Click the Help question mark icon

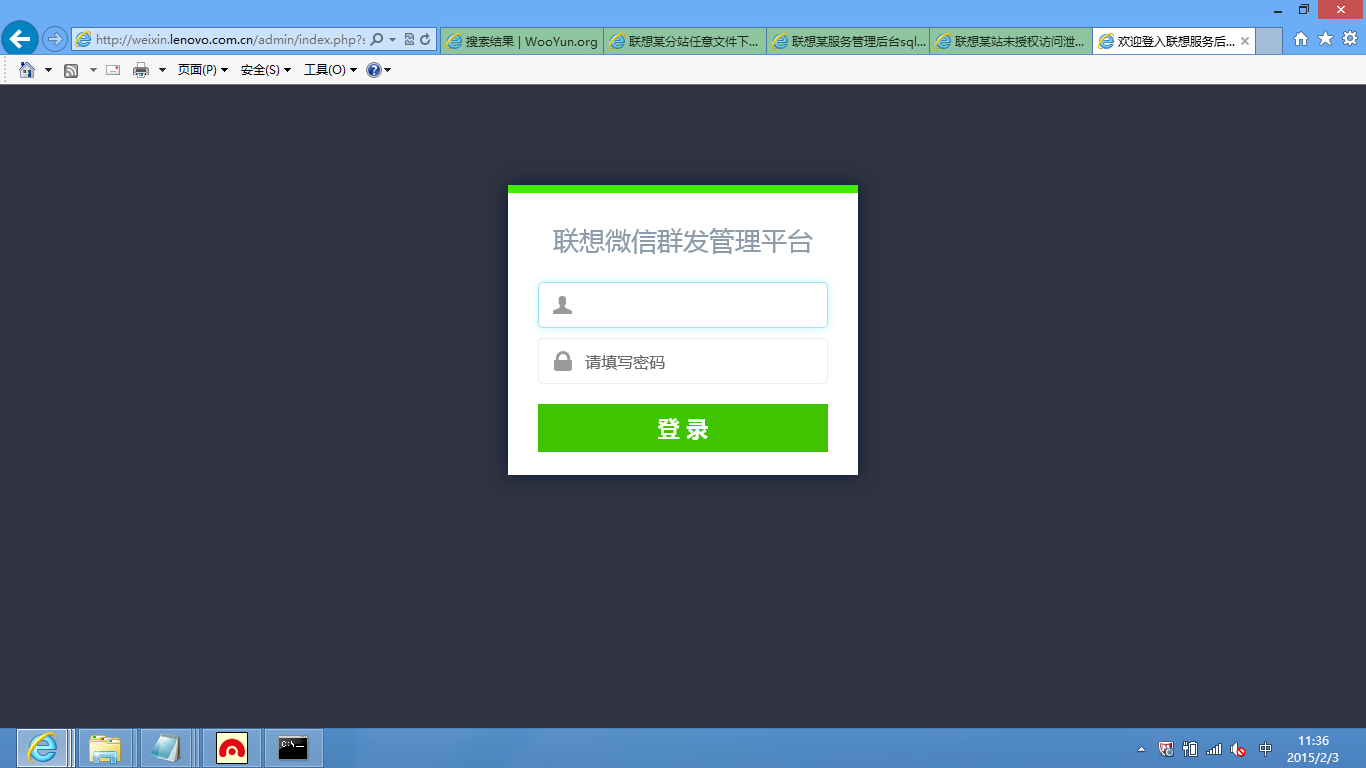(x=373, y=70)
